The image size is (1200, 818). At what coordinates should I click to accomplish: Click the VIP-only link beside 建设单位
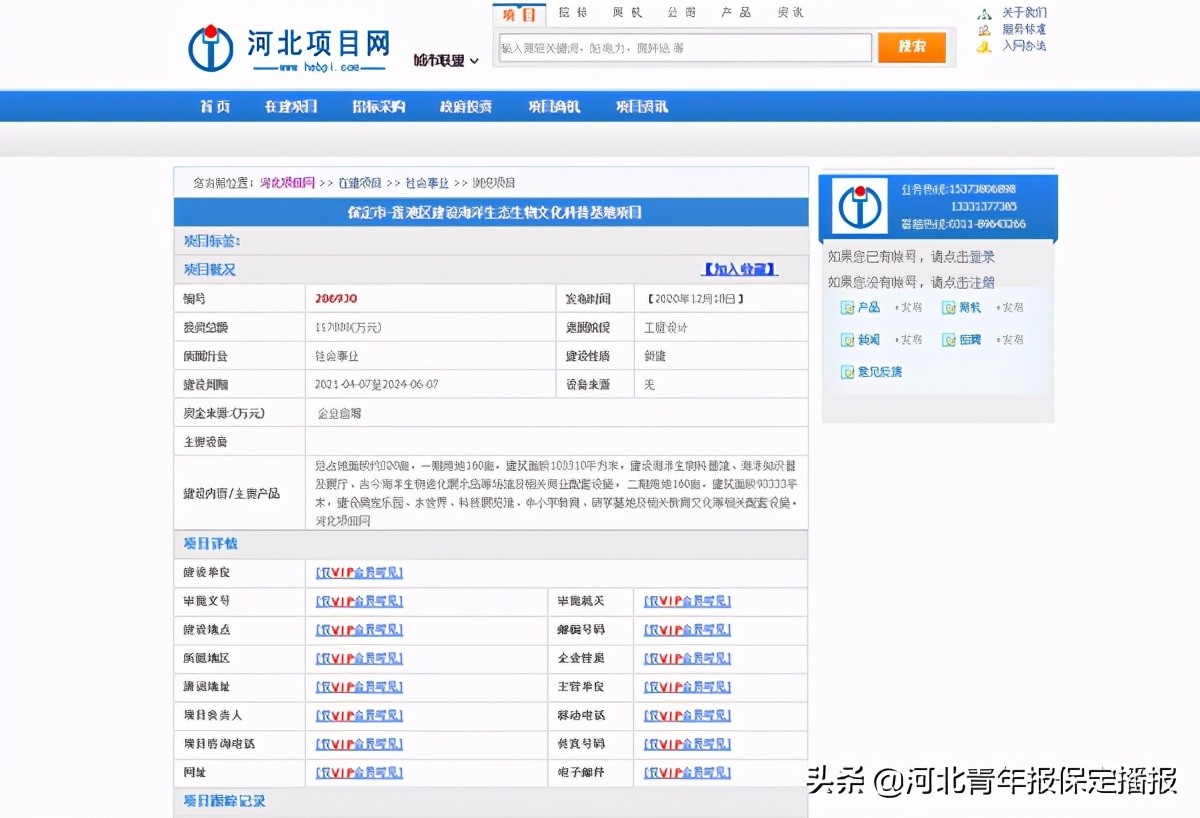[x=359, y=573]
